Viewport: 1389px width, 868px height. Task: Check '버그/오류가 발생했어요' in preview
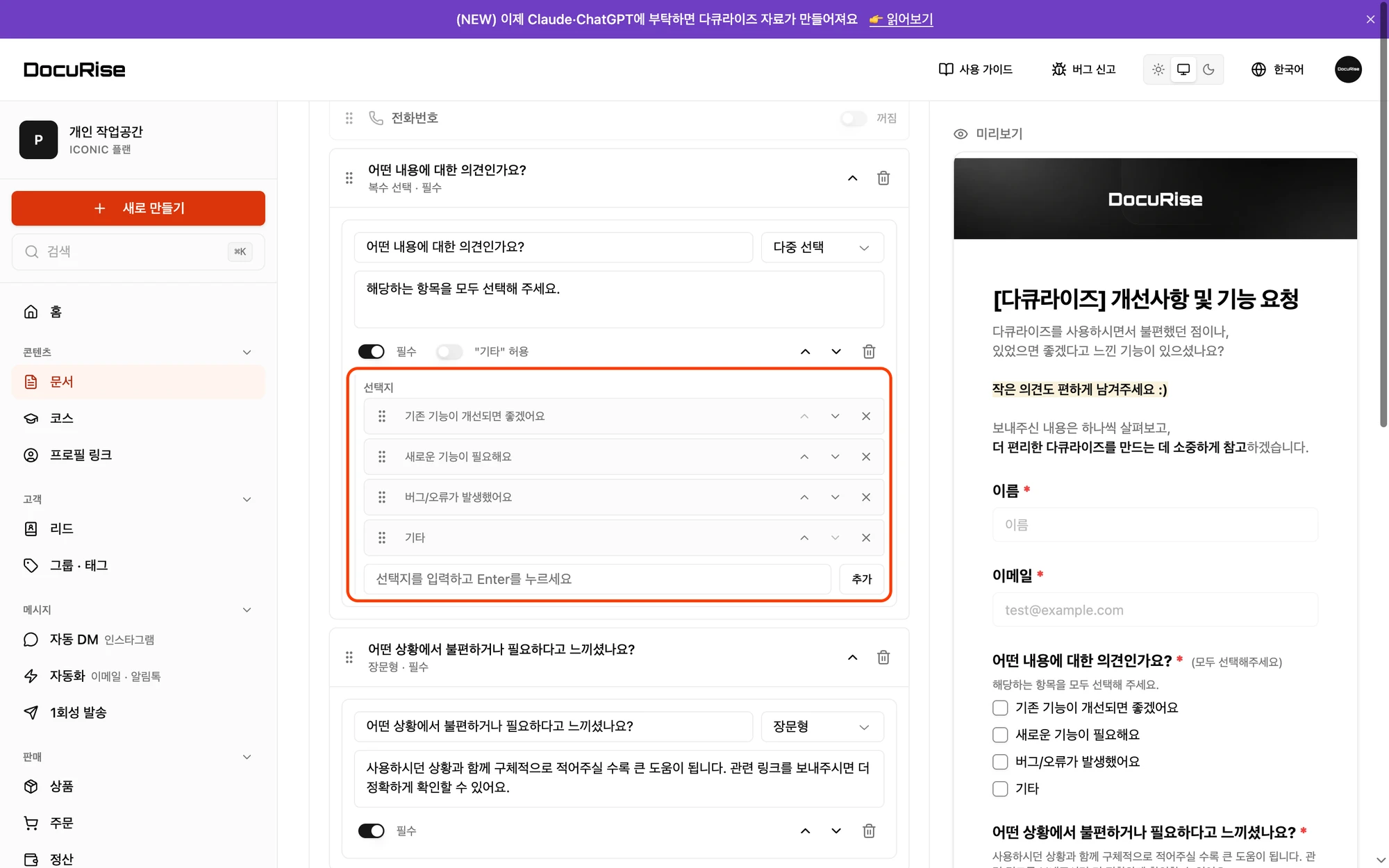(x=1000, y=762)
